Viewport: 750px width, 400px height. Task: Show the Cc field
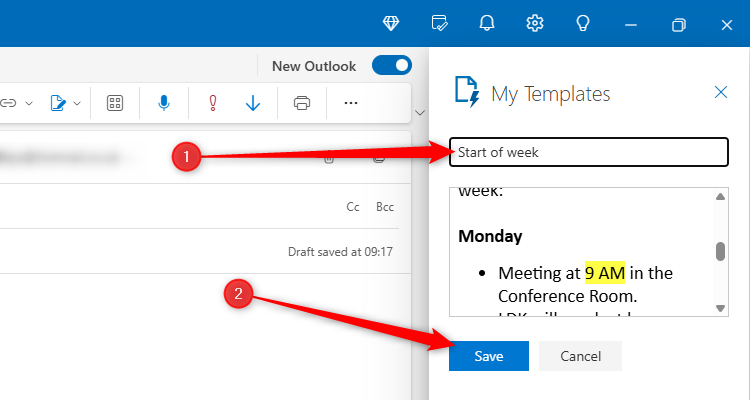tap(353, 207)
